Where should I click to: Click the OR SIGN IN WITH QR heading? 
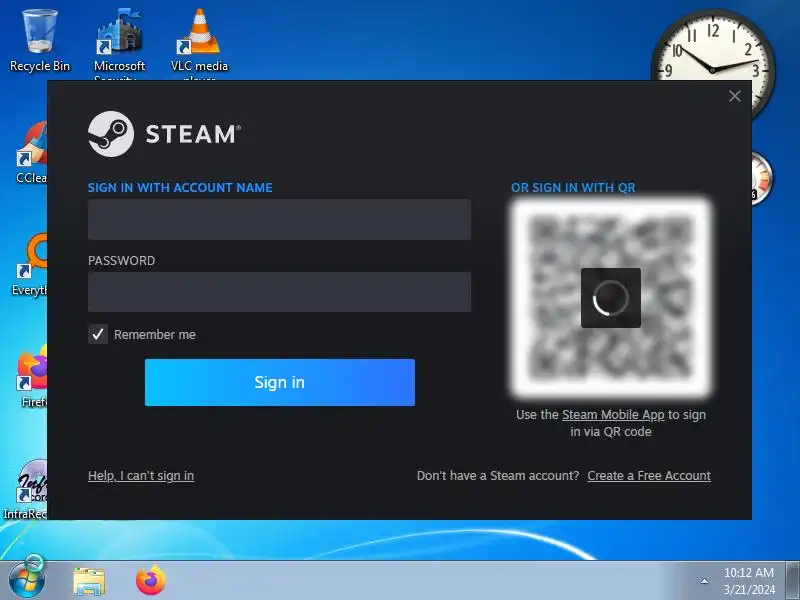(x=573, y=188)
